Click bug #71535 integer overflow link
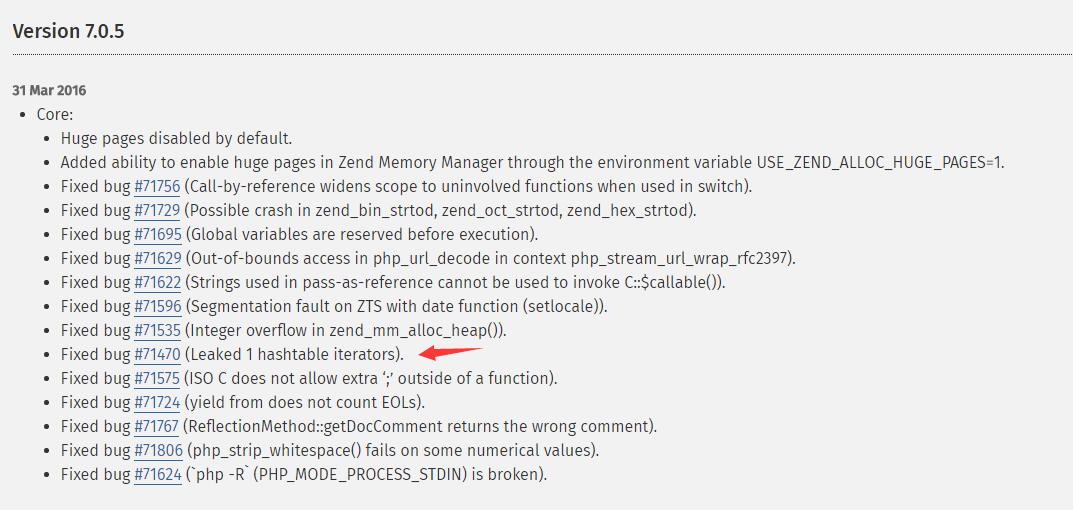Image resolution: width=1073 pixels, height=510 pixels. (158, 330)
